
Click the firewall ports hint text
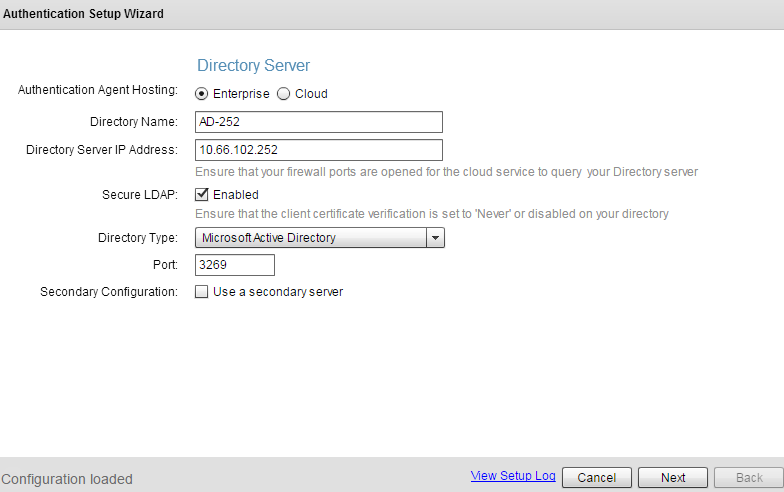(x=446, y=172)
